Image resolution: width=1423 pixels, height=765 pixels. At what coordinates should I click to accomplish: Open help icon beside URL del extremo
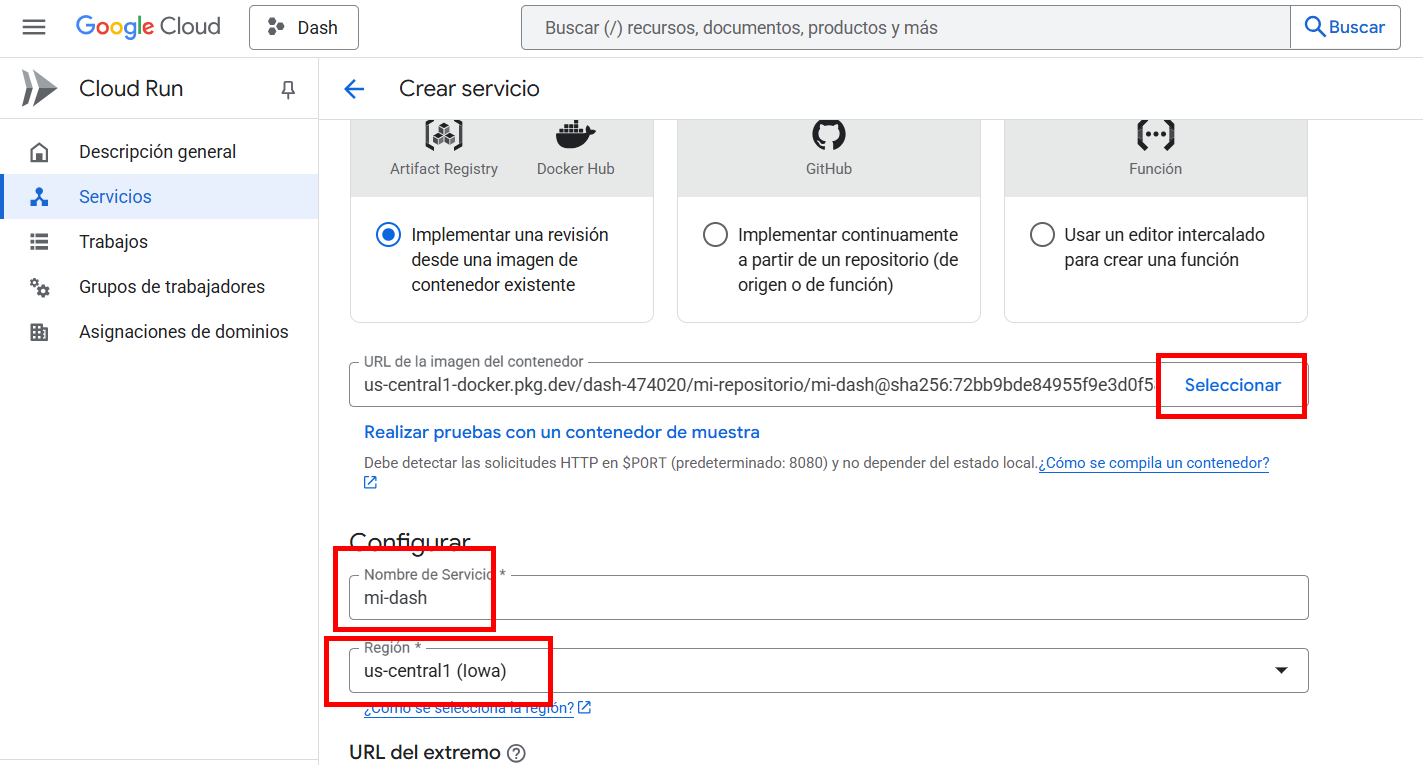516,753
